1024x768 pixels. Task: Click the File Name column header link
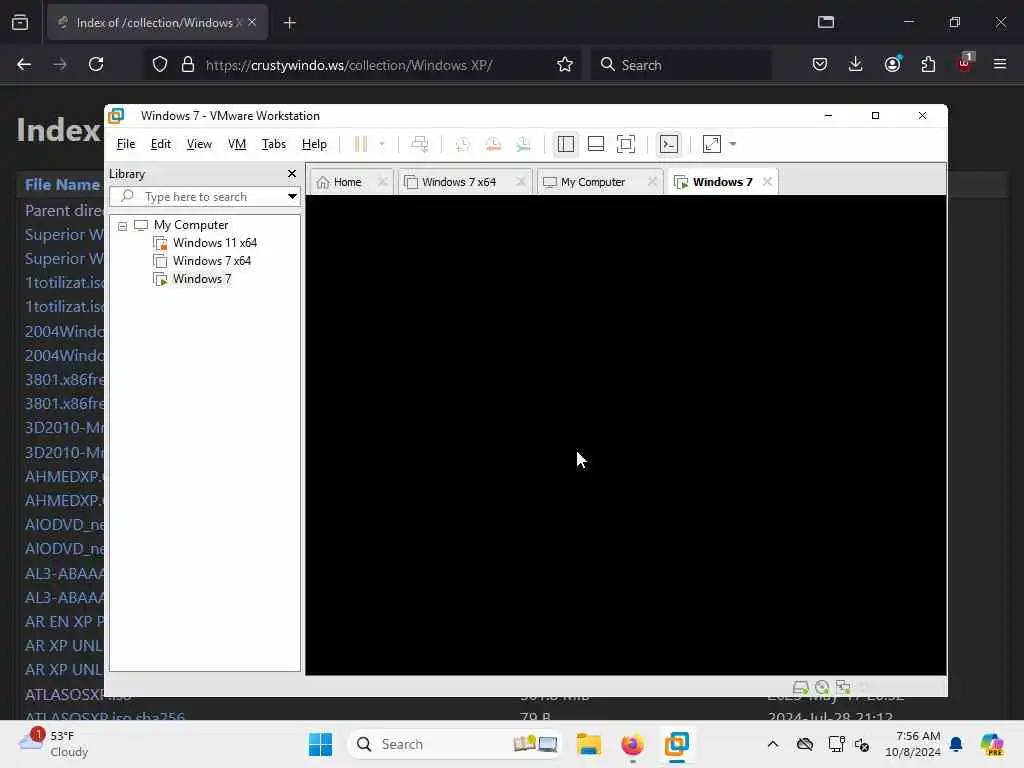pyautogui.click(x=62, y=185)
